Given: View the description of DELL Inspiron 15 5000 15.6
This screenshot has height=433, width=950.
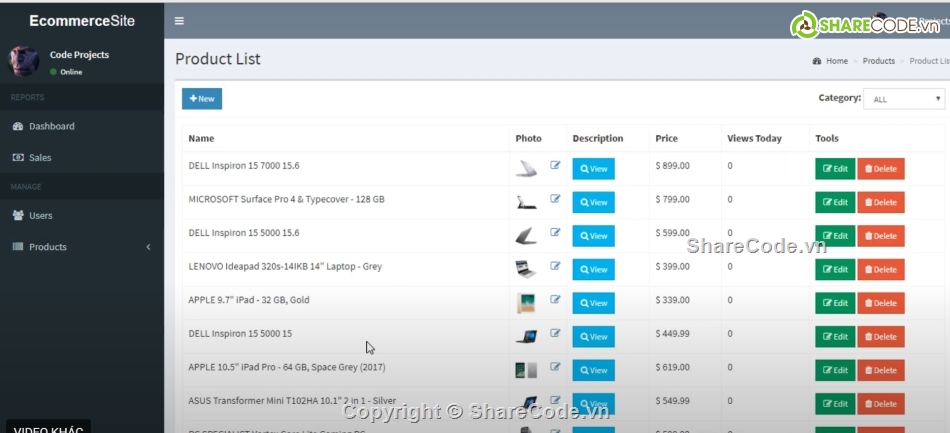Looking at the screenshot, I should [593, 236].
